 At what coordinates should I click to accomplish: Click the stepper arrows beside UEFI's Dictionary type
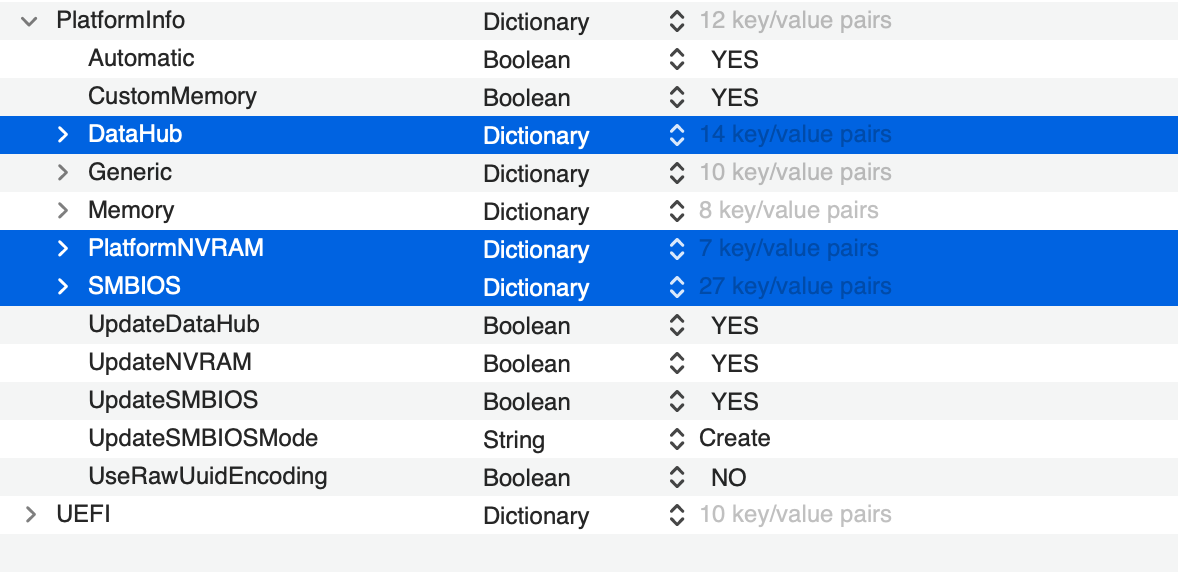click(x=677, y=516)
